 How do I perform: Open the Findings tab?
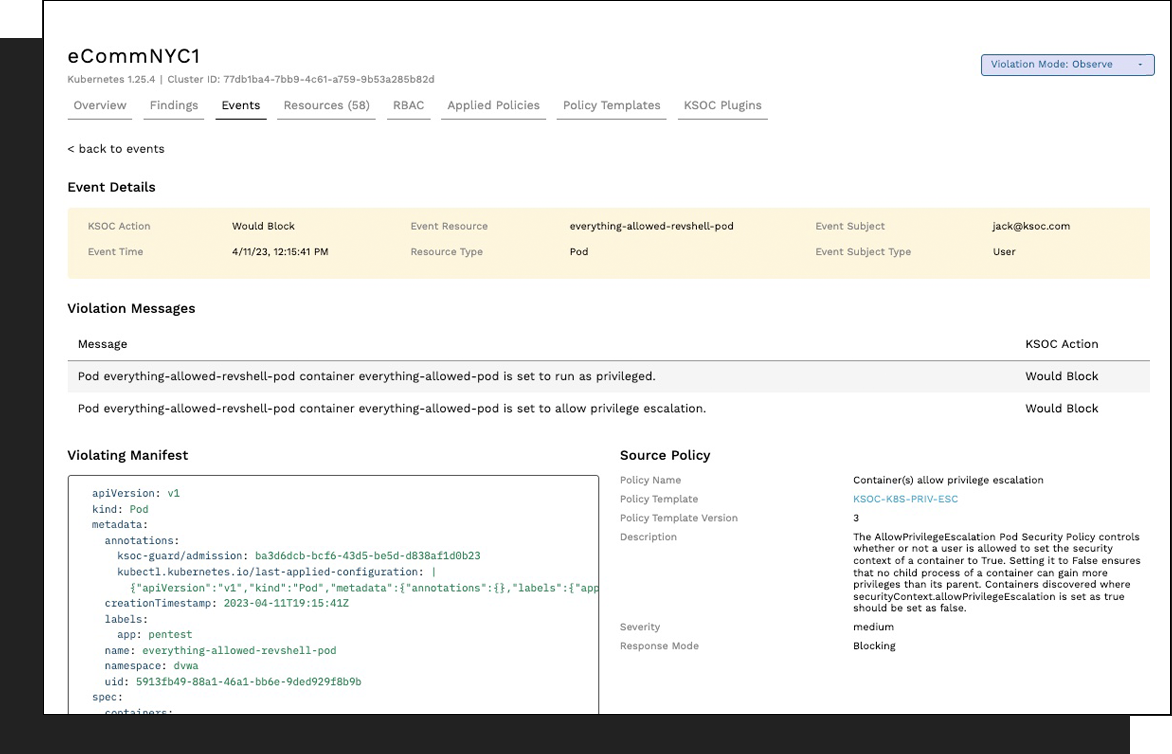174,105
